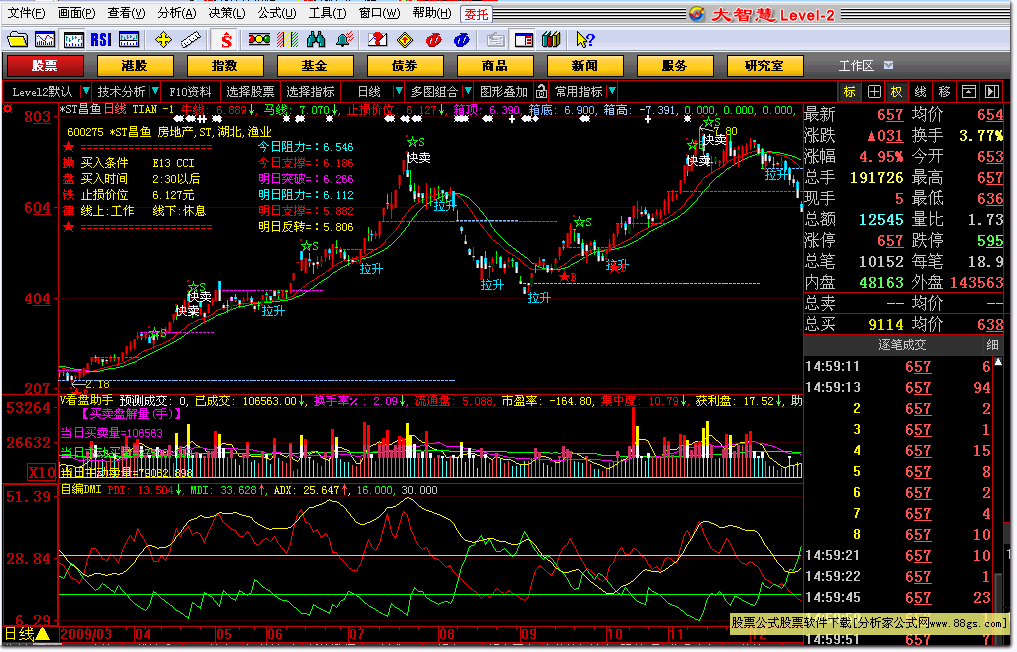Open the 工作区 workspace dropdown arrow
Image resolution: width=1017 pixels, height=652 pixels.
tap(889, 66)
